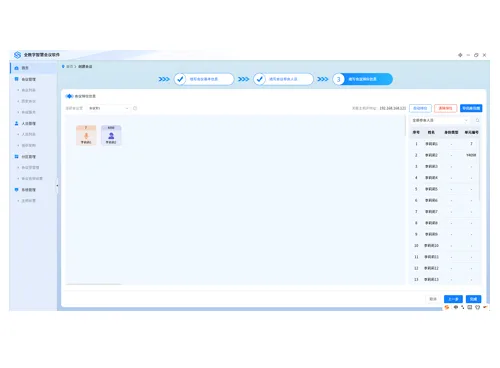Click the finish button at bottom right
Image resolution: width=500 pixels, height=368 pixels.
click(x=473, y=299)
